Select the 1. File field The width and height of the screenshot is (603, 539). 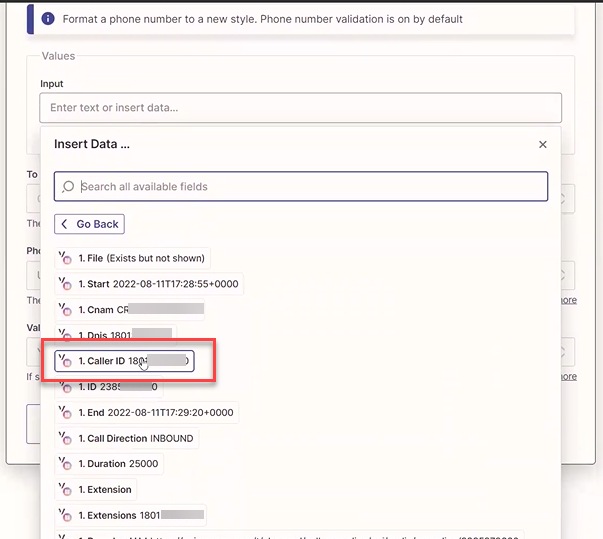pos(133,258)
